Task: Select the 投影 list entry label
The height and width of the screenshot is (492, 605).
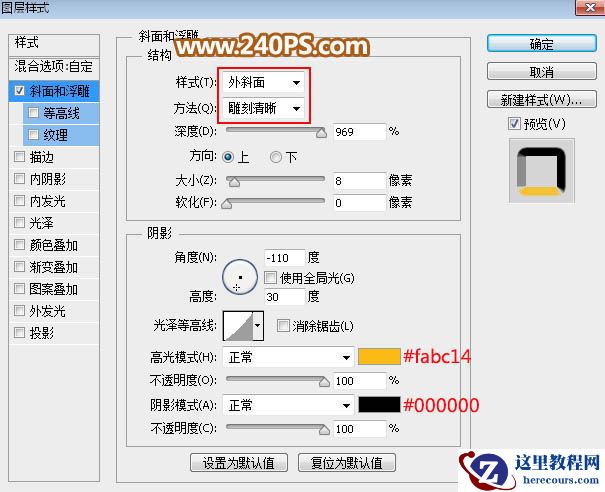Action: (x=42, y=333)
